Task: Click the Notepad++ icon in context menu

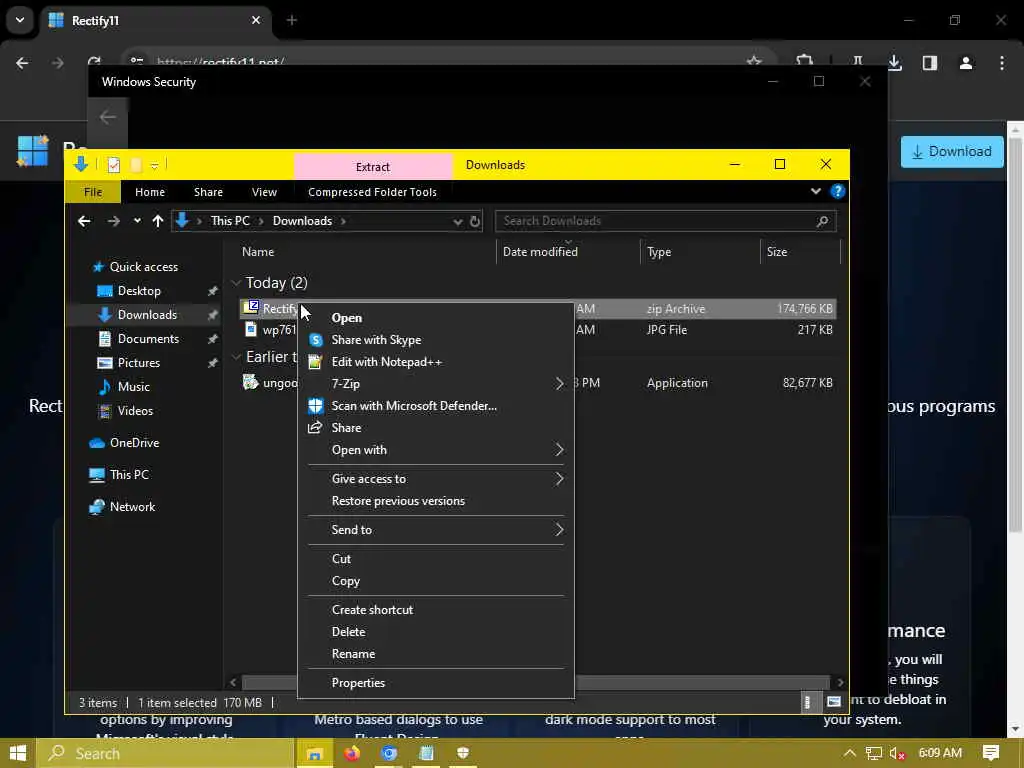Action: 315,362
